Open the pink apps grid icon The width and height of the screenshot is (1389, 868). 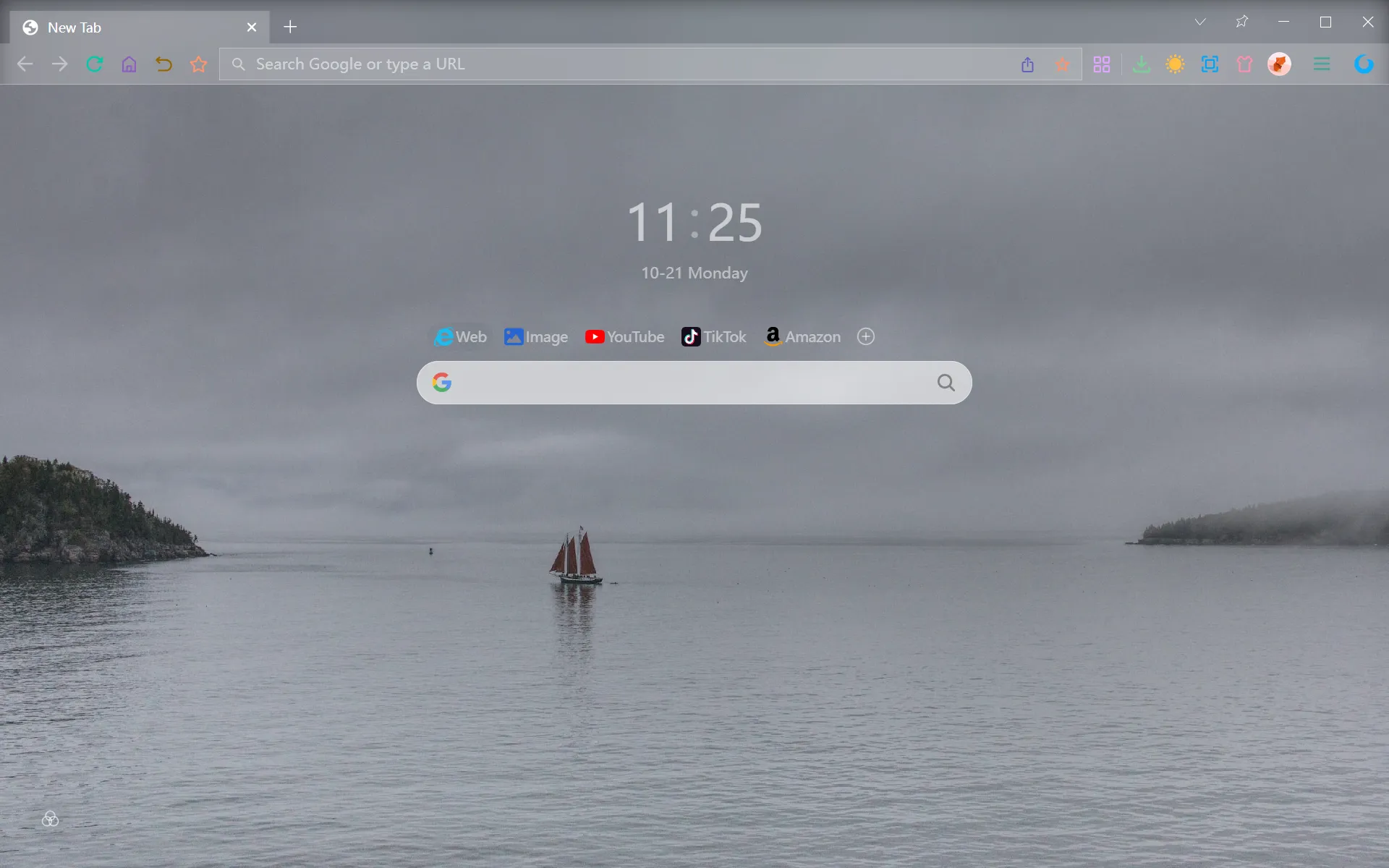pyautogui.click(x=1102, y=64)
